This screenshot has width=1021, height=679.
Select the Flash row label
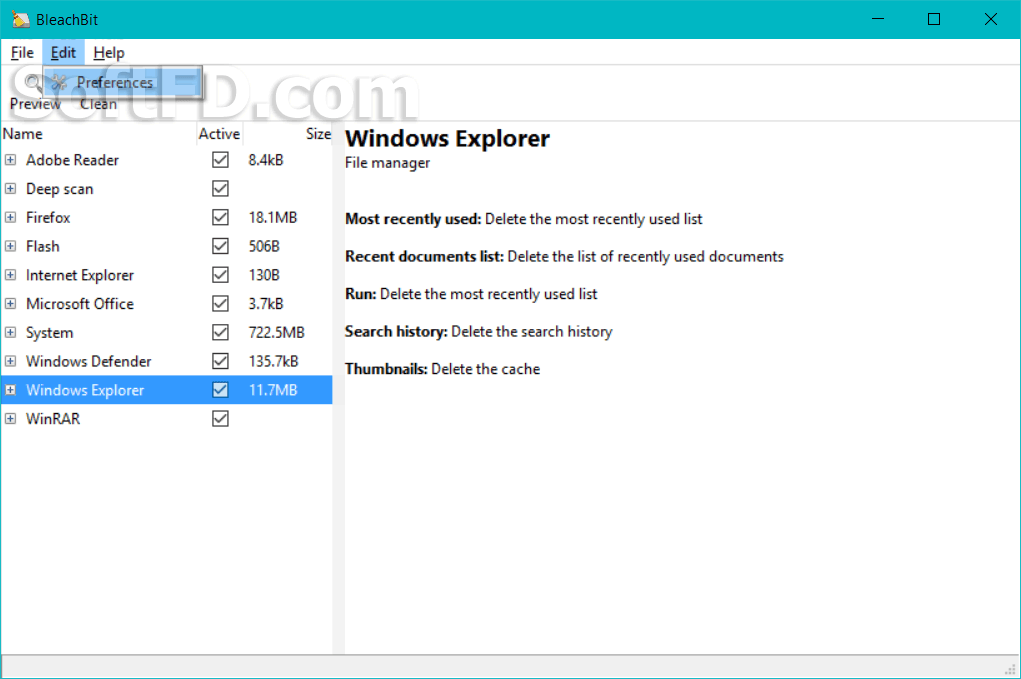coord(42,246)
